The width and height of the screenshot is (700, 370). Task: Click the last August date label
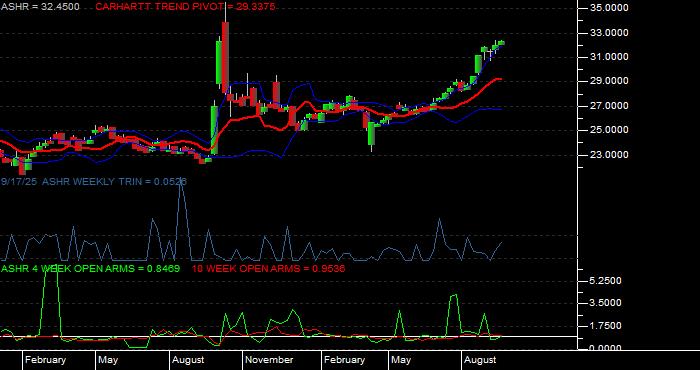point(480,360)
